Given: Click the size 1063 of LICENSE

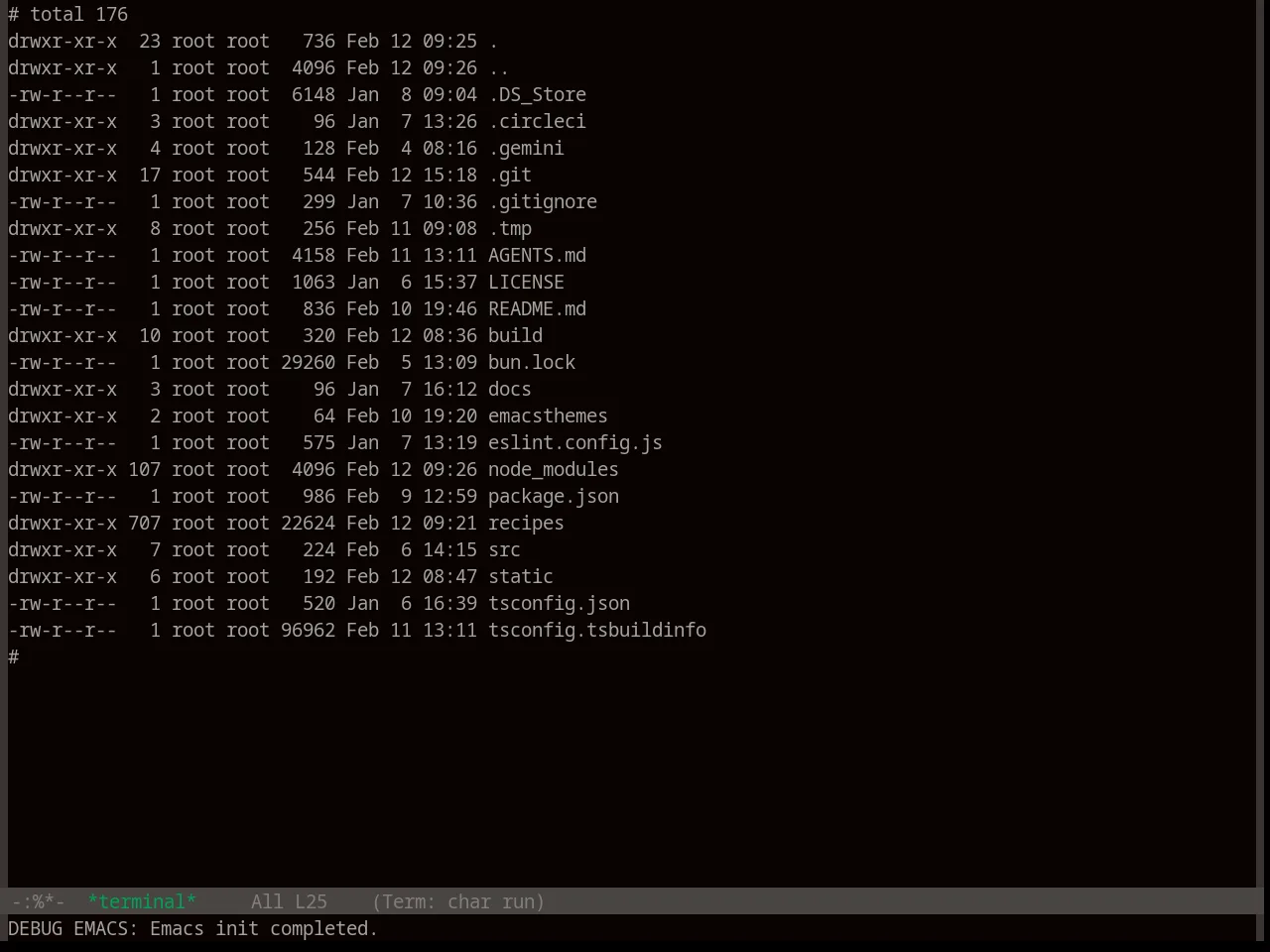Looking at the screenshot, I should coord(314,282).
